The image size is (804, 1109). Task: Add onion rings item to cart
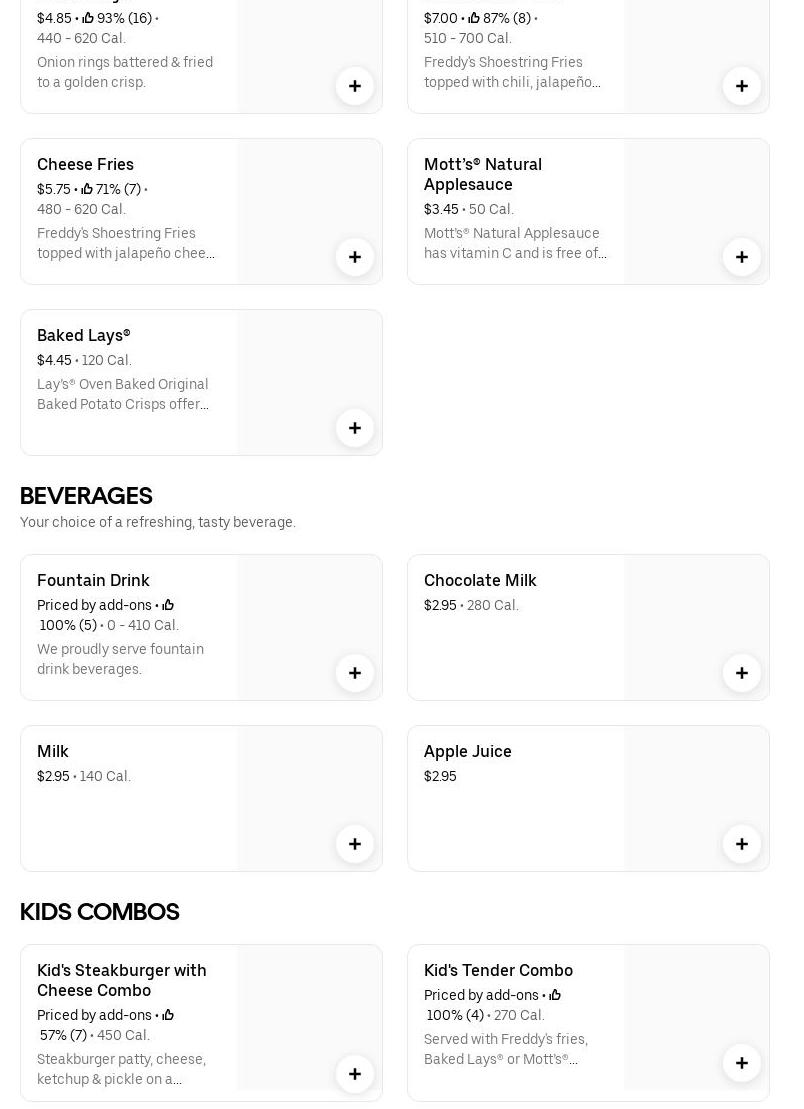(355, 86)
